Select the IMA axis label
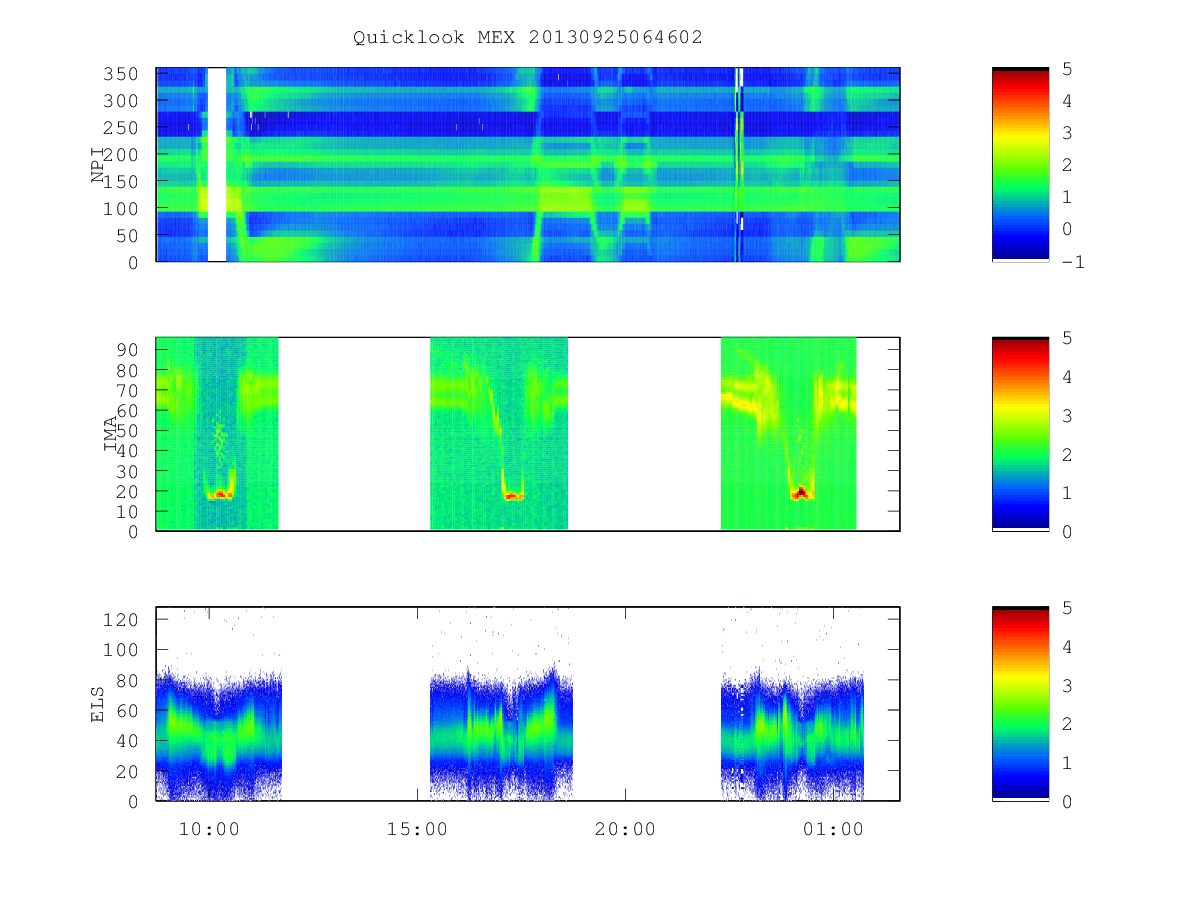 click(110, 434)
